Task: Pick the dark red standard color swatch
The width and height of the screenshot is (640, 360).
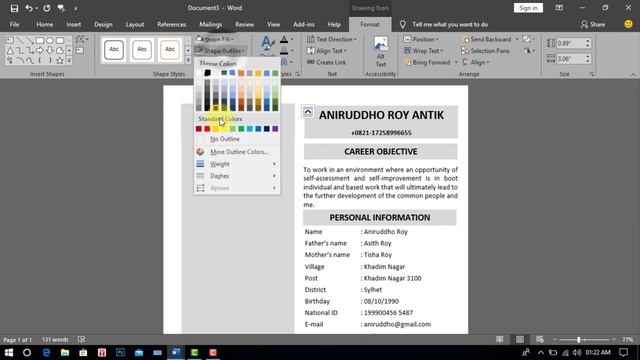Action: pos(199,129)
